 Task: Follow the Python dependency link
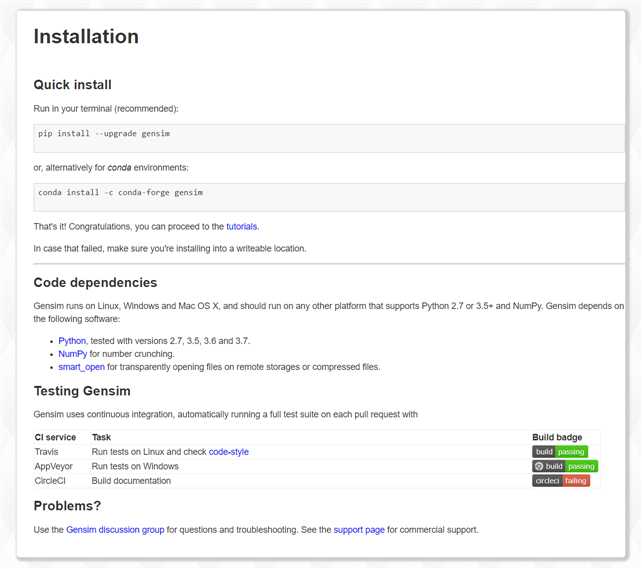pos(72,341)
